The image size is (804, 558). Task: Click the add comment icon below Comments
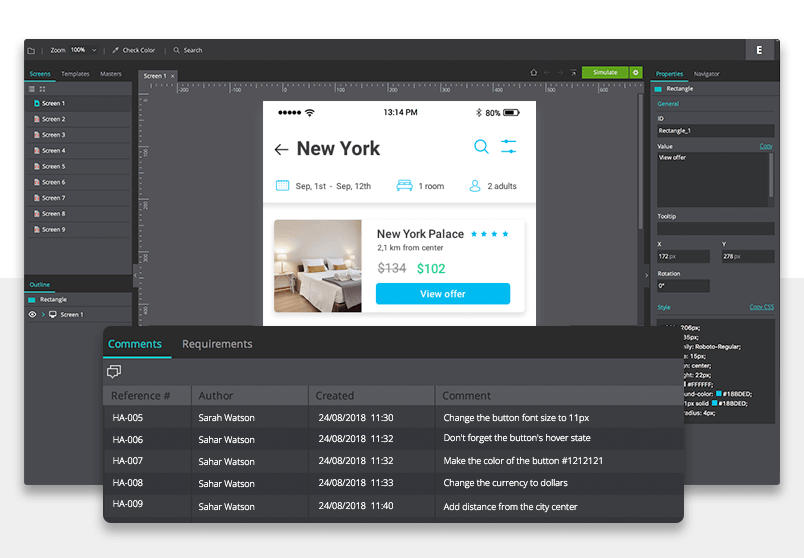(x=114, y=371)
